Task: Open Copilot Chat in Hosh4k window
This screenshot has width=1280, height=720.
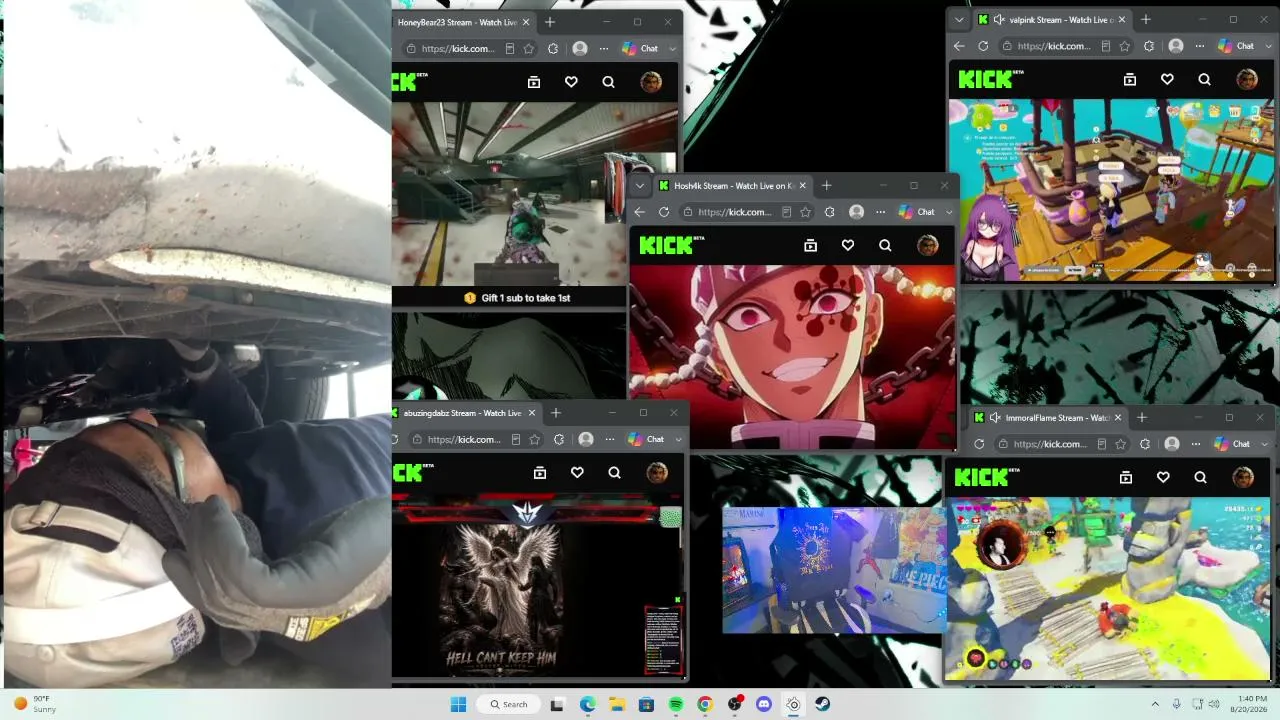Action: 917,212
